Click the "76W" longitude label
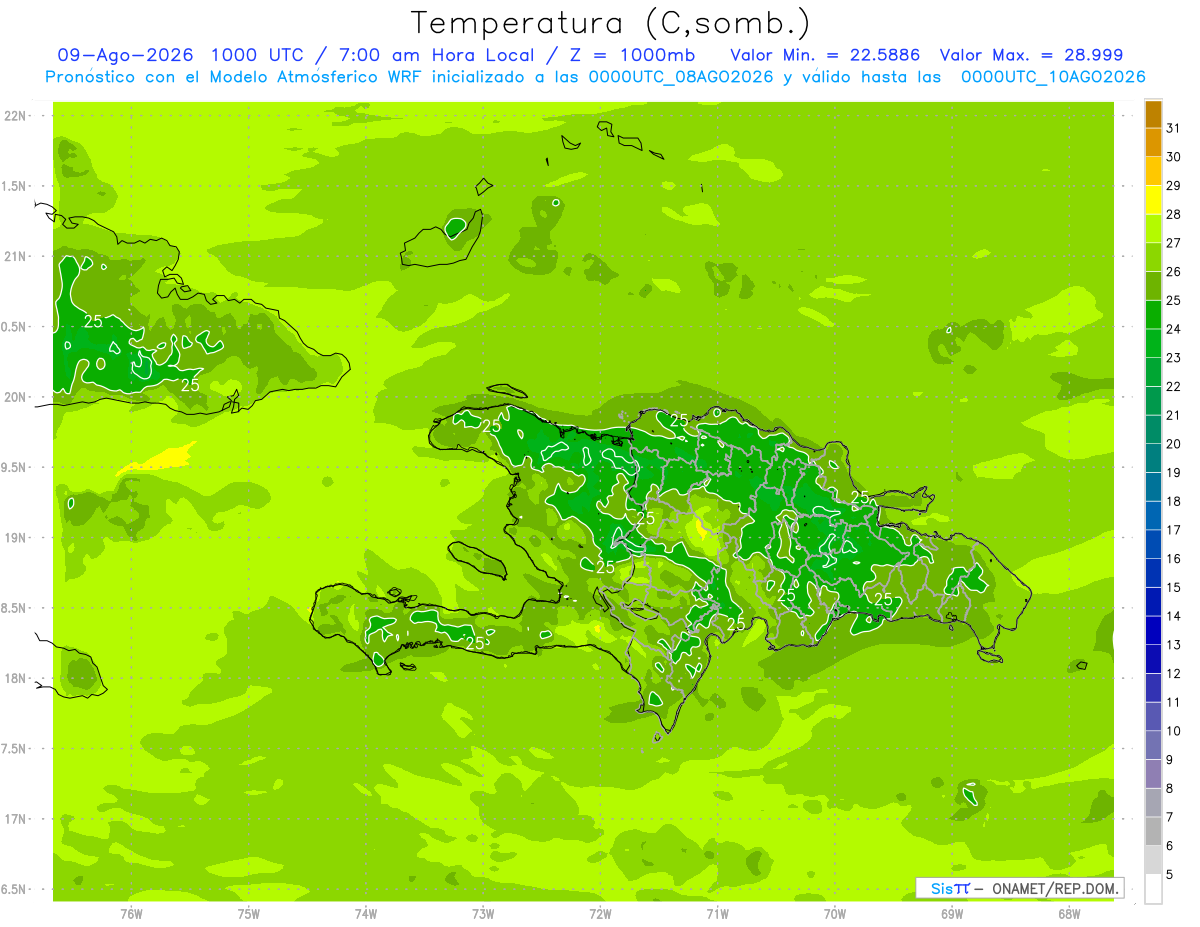 131,914
